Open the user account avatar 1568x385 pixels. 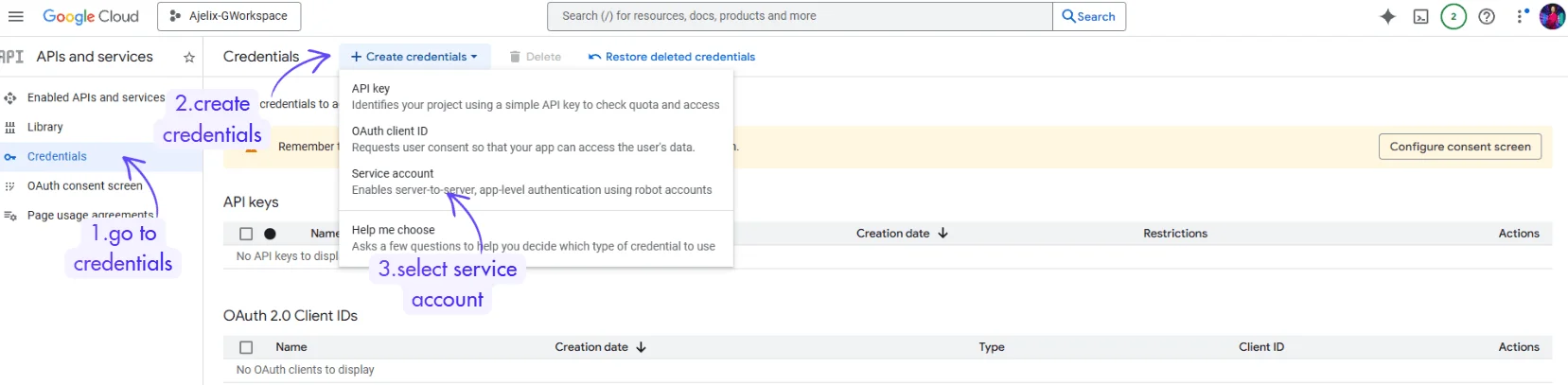1552,16
